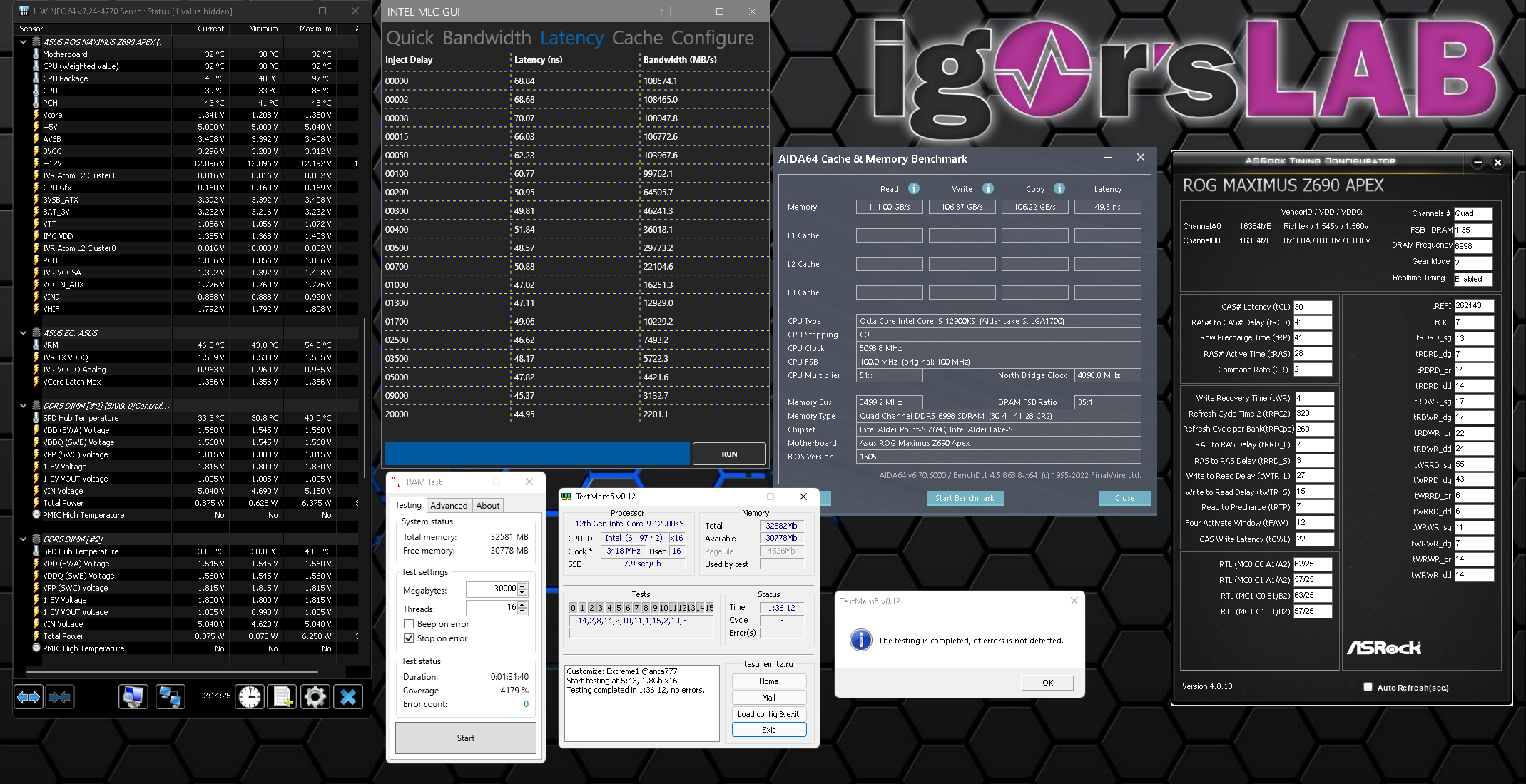Click Load config & exit in TestMem5
The image size is (1526, 784).
(769, 714)
